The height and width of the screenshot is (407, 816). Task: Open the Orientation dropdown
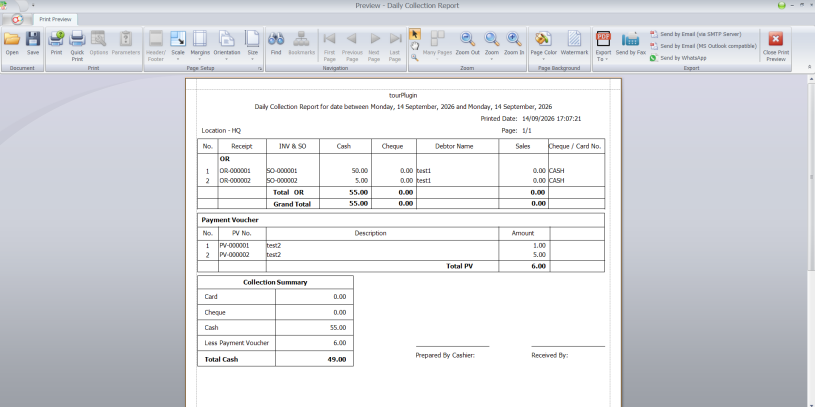227,46
